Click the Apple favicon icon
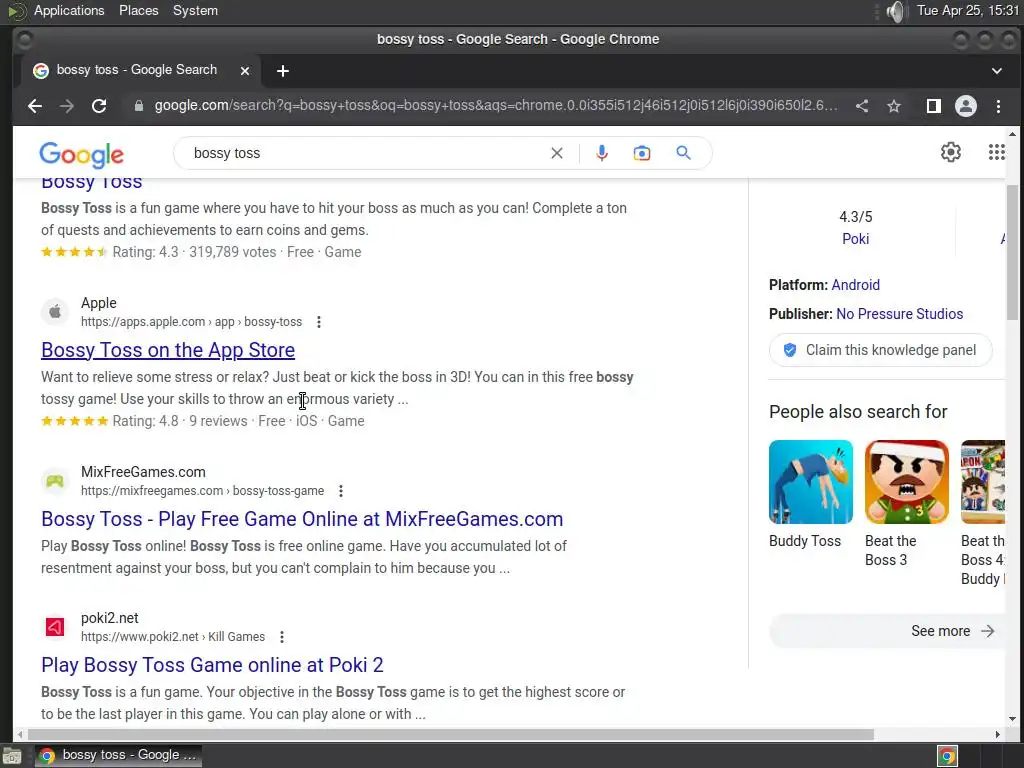 (x=55, y=312)
